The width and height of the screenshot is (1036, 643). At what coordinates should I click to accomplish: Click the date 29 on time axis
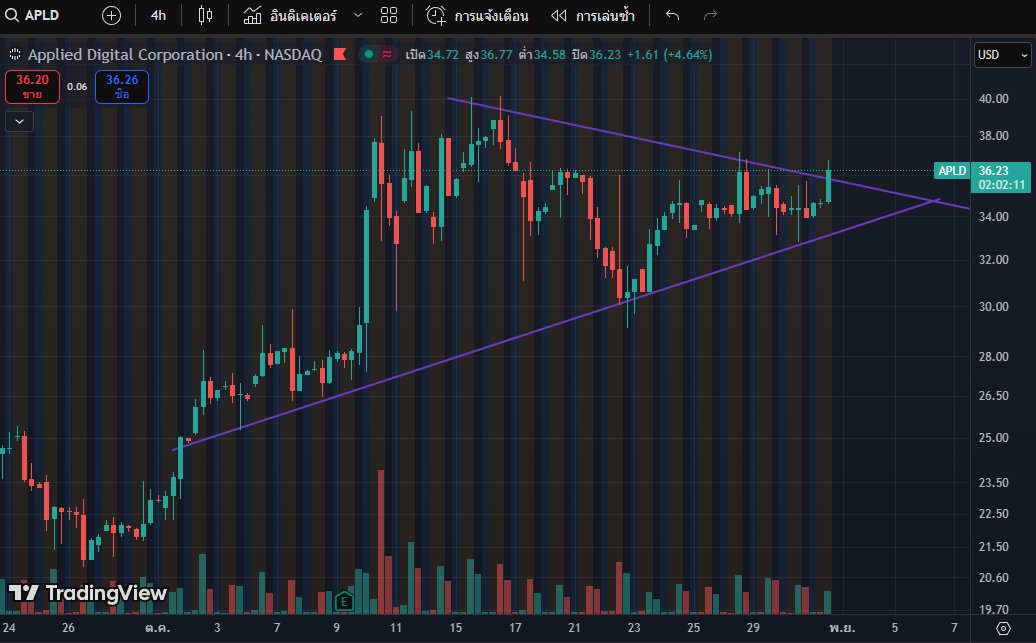[x=753, y=628]
